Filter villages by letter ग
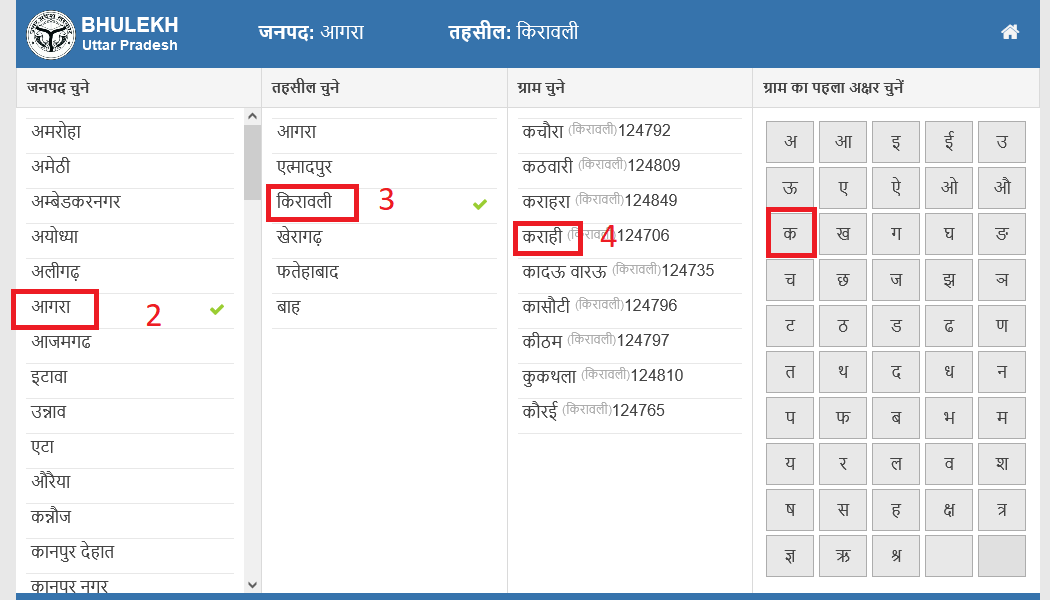 tap(896, 234)
